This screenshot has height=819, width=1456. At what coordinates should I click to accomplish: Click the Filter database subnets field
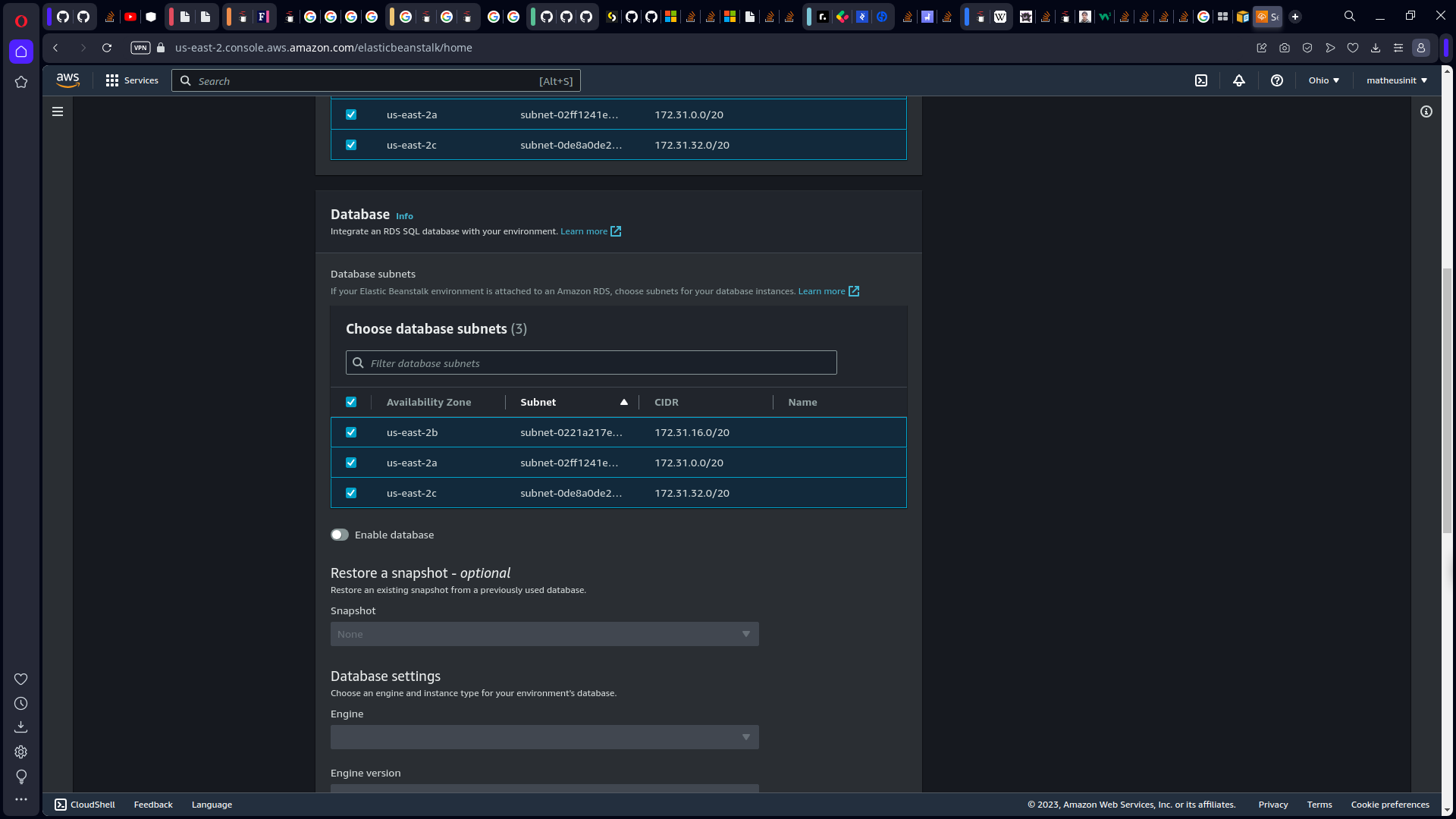tap(591, 362)
